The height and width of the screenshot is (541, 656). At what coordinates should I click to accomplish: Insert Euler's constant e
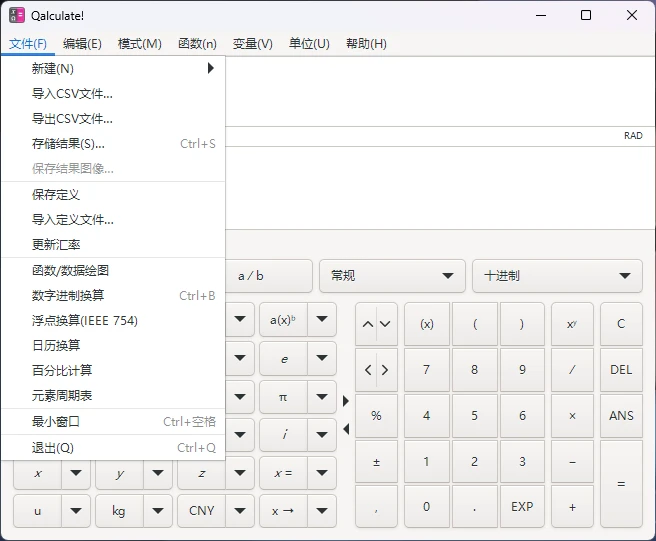[284, 359]
